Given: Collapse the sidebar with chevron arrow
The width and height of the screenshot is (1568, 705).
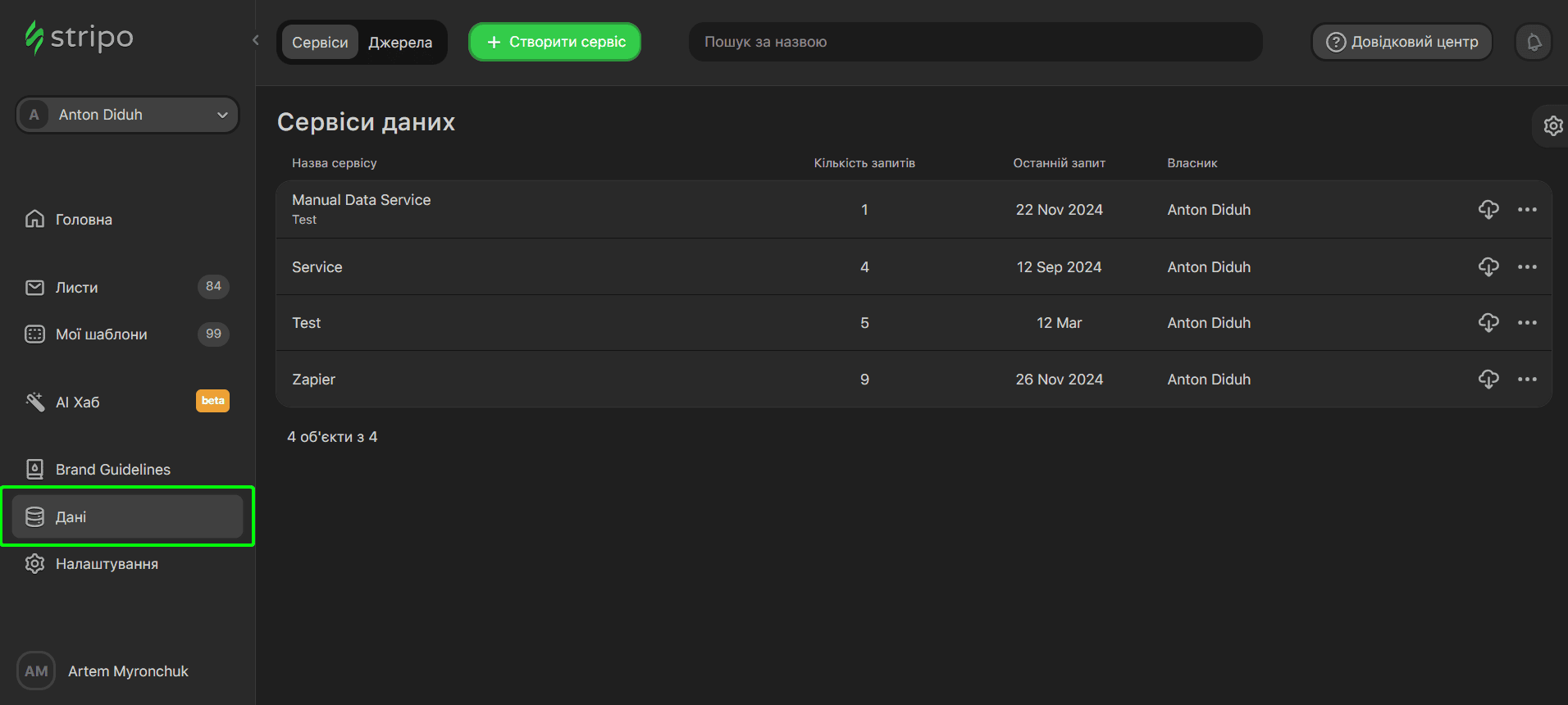Looking at the screenshot, I should [x=256, y=40].
